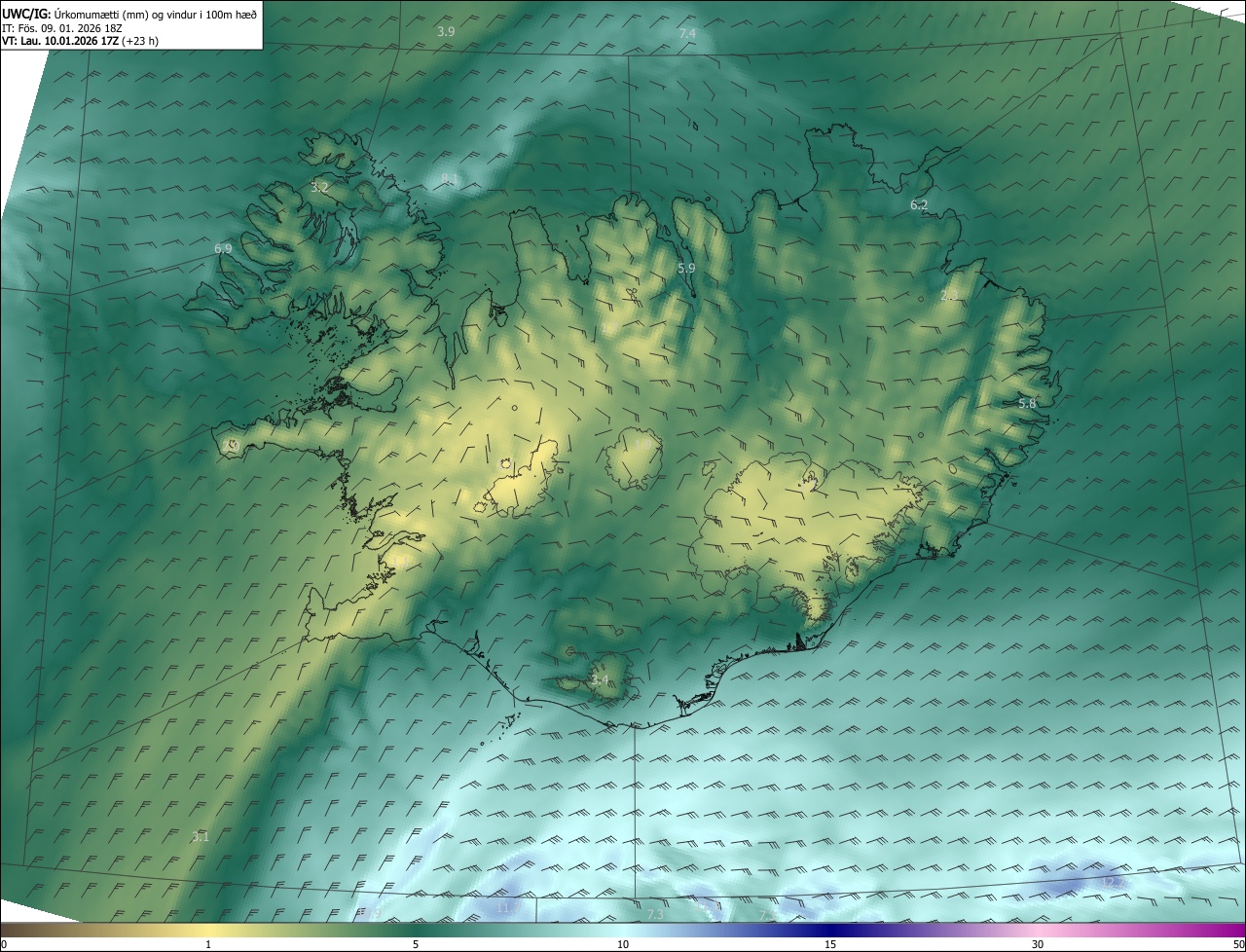Click the '30' tick on the color scale
Viewport: 1246px width, 952px height.
point(1038,944)
